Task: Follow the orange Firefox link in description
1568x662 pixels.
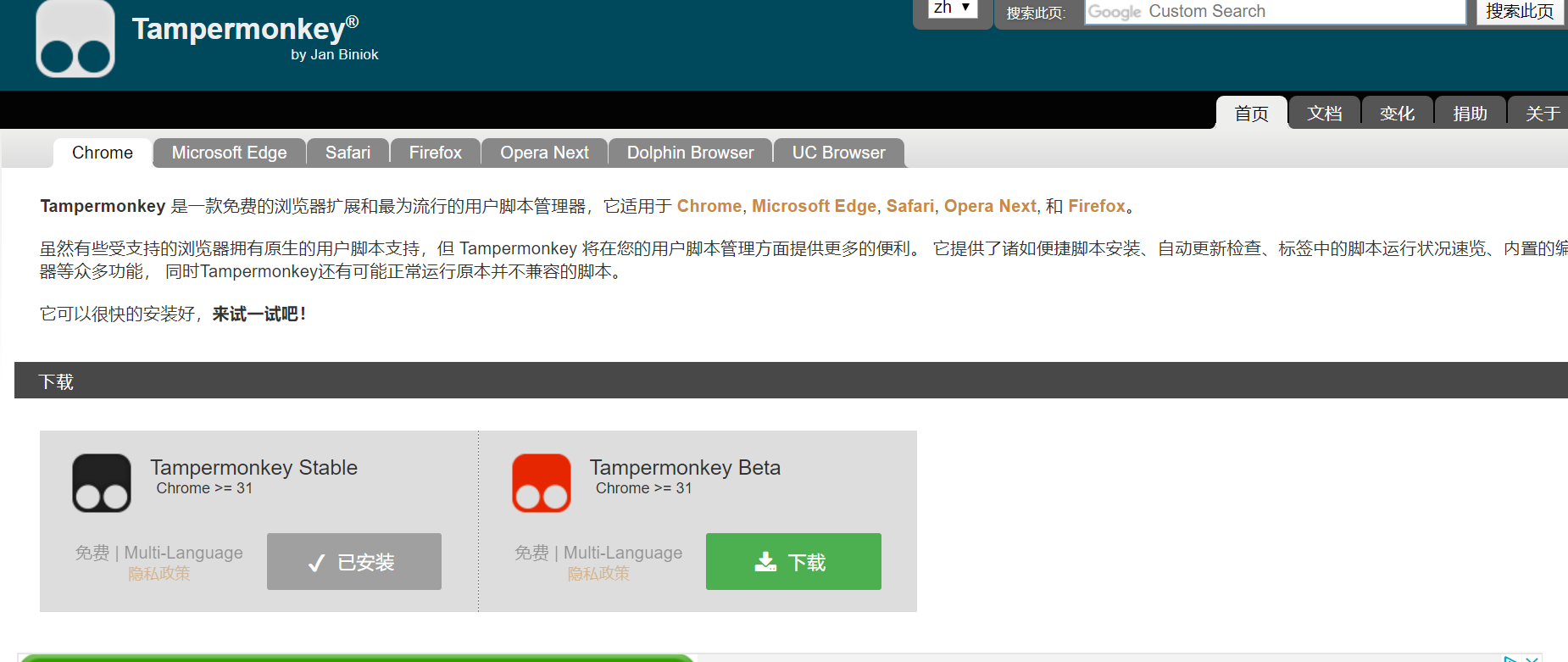Action: pos(1097,206)
